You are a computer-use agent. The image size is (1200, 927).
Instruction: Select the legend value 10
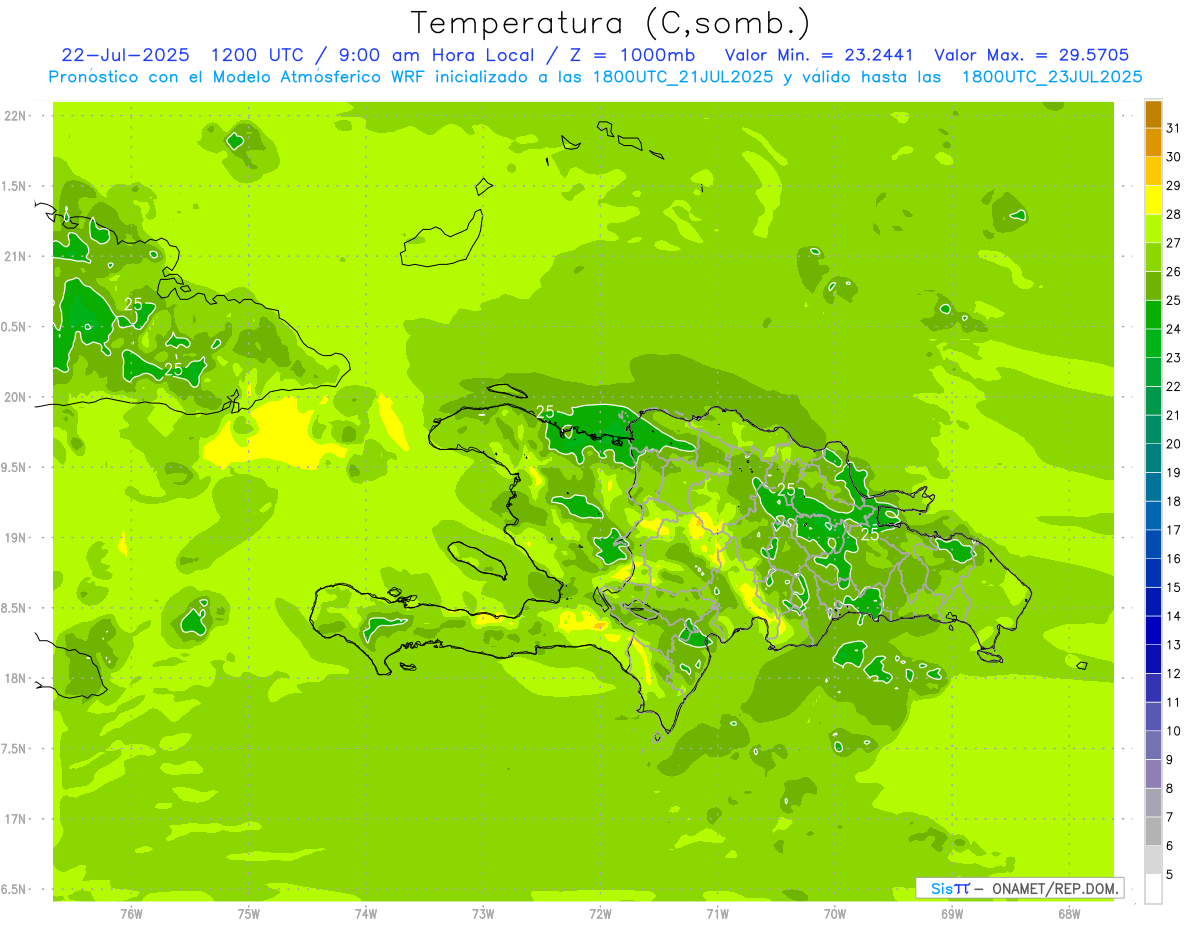[x=1173, y=731]
